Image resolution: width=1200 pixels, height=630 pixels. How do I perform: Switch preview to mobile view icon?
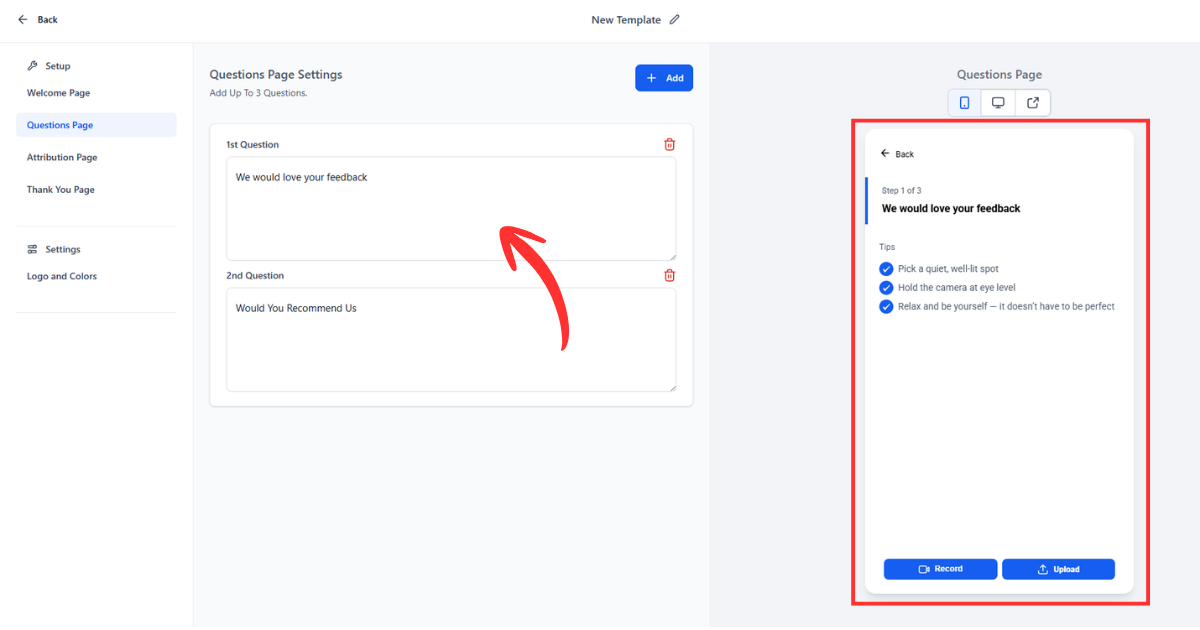coord(965,103)
